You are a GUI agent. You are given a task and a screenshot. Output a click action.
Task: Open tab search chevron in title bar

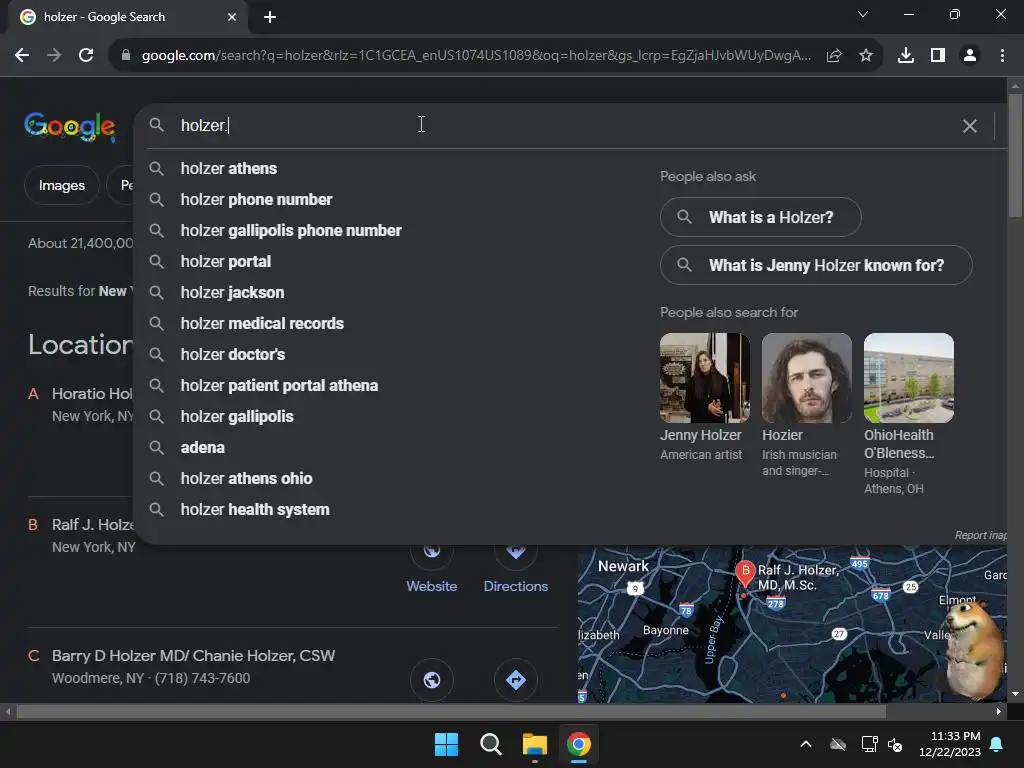click(x=863, y=14)
